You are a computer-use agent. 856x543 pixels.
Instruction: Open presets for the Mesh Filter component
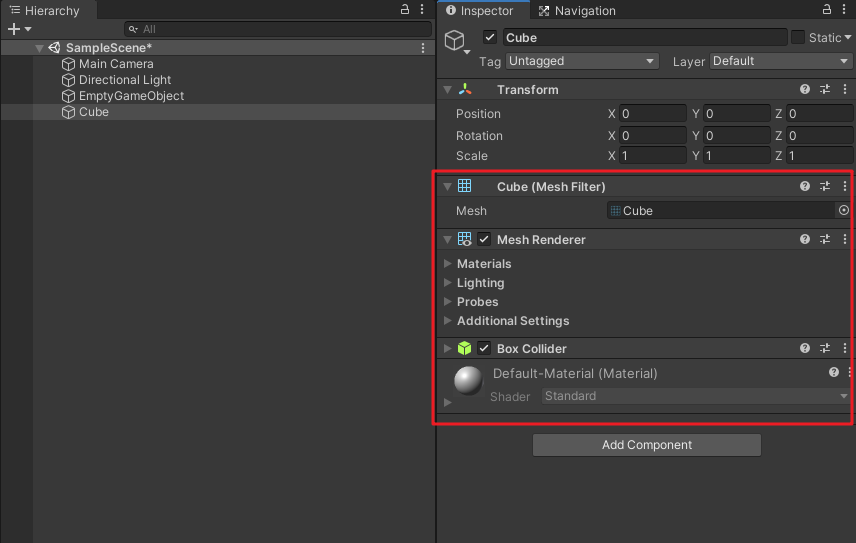(x=825, y=186)
